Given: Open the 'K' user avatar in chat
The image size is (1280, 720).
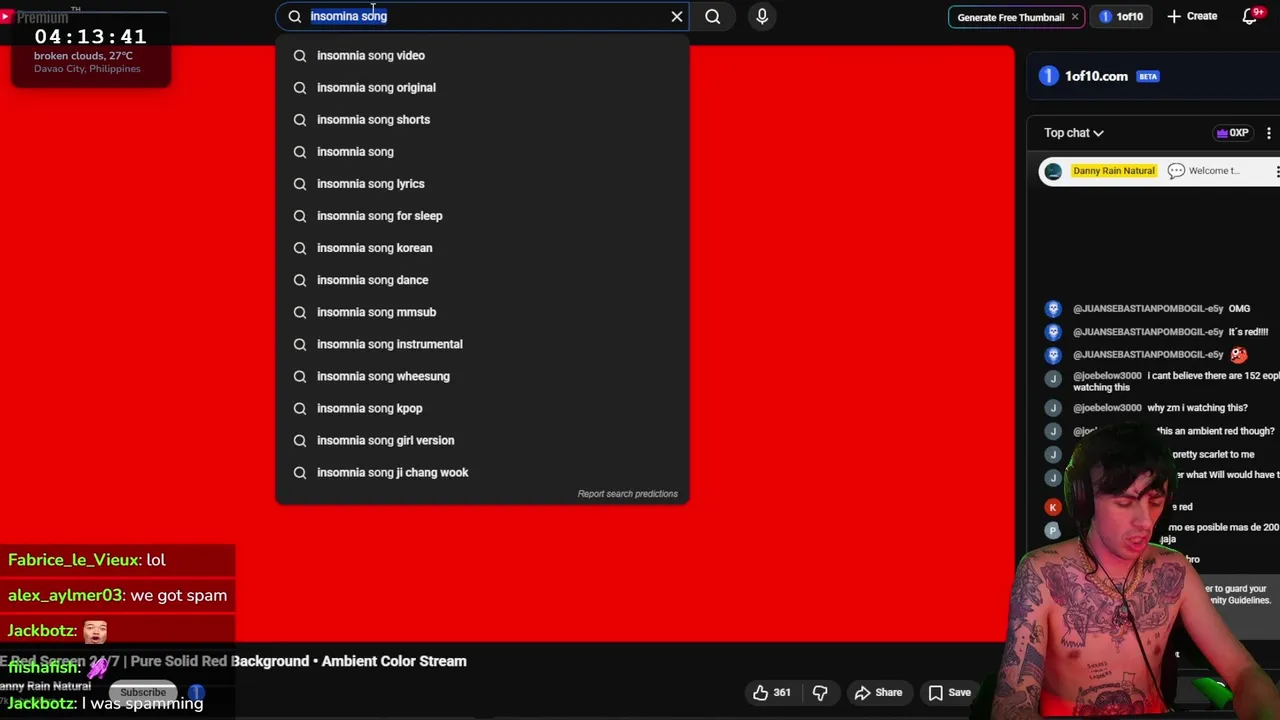Looking at the screenshot, I should pos(1053,507).
